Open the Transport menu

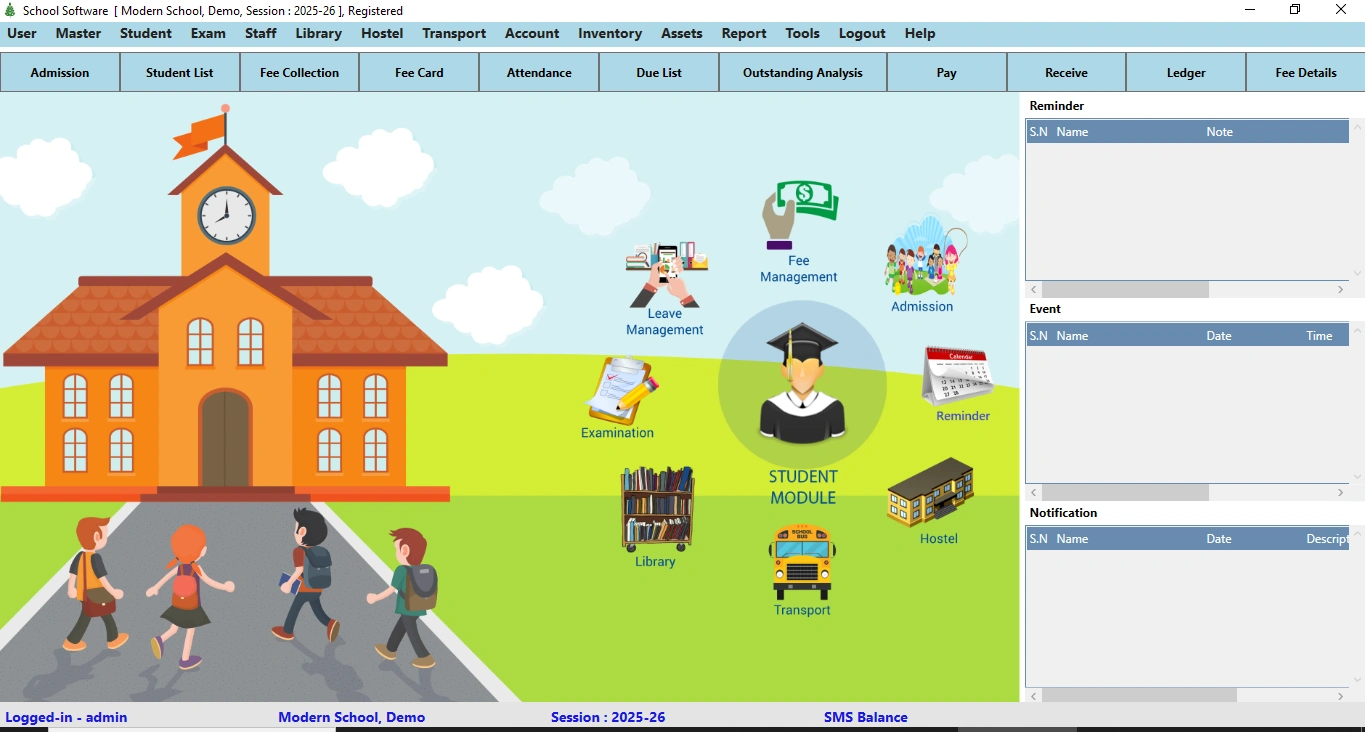tap(454, 33)
